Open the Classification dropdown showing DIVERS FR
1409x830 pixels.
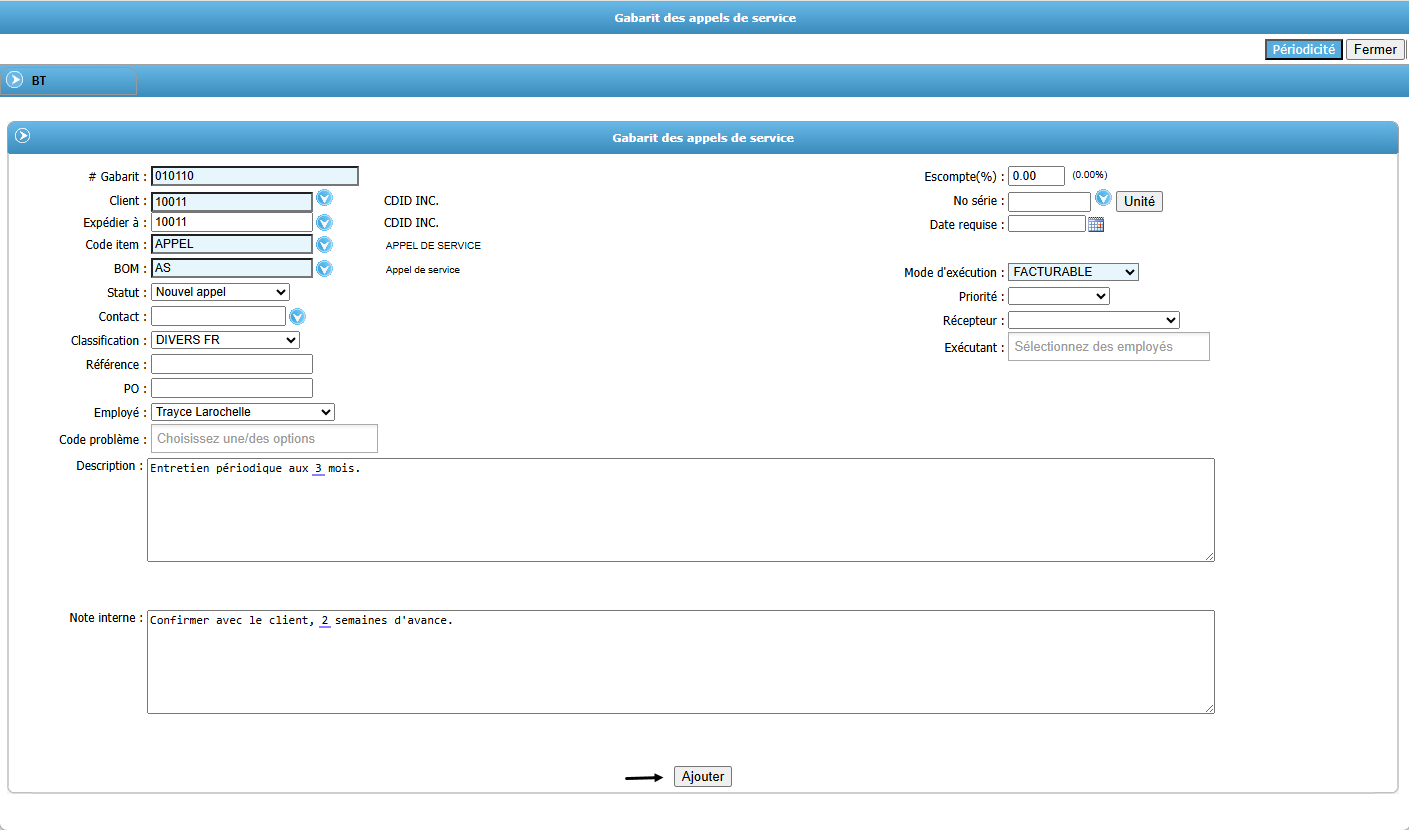coord(225,340)
